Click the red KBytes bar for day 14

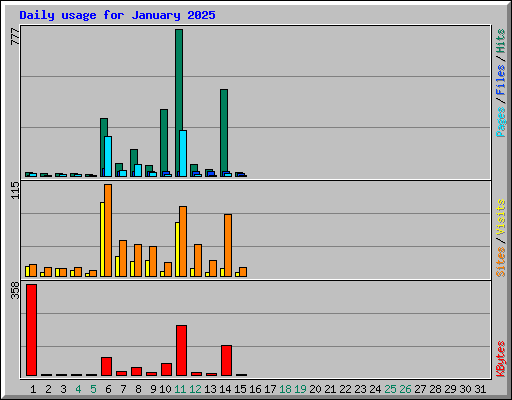226,360
